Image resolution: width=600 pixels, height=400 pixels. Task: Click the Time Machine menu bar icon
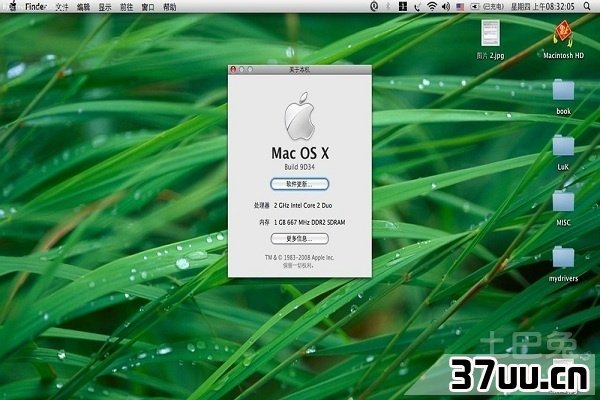pos(374,6)
